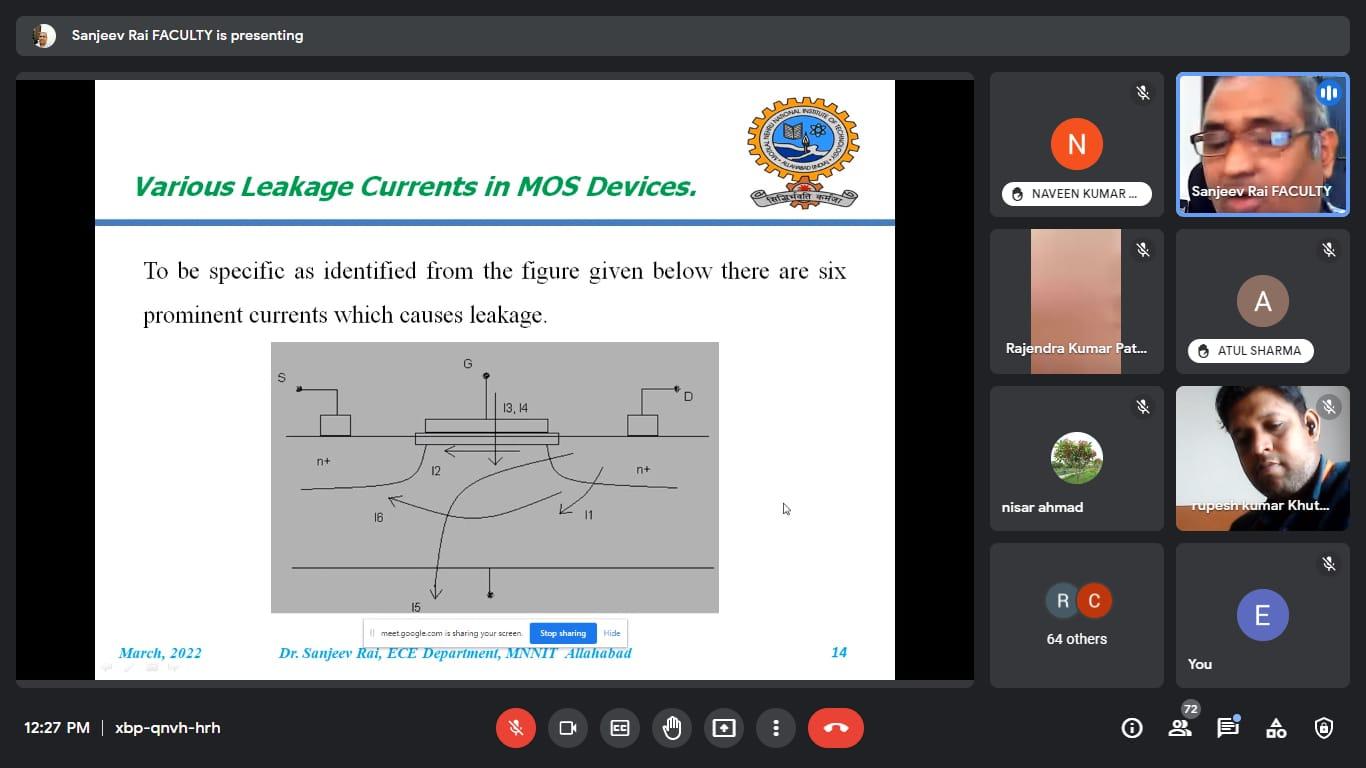The image size is (1366, 768).
Task: Open the Activities panel
Action: pos(1276,728)
